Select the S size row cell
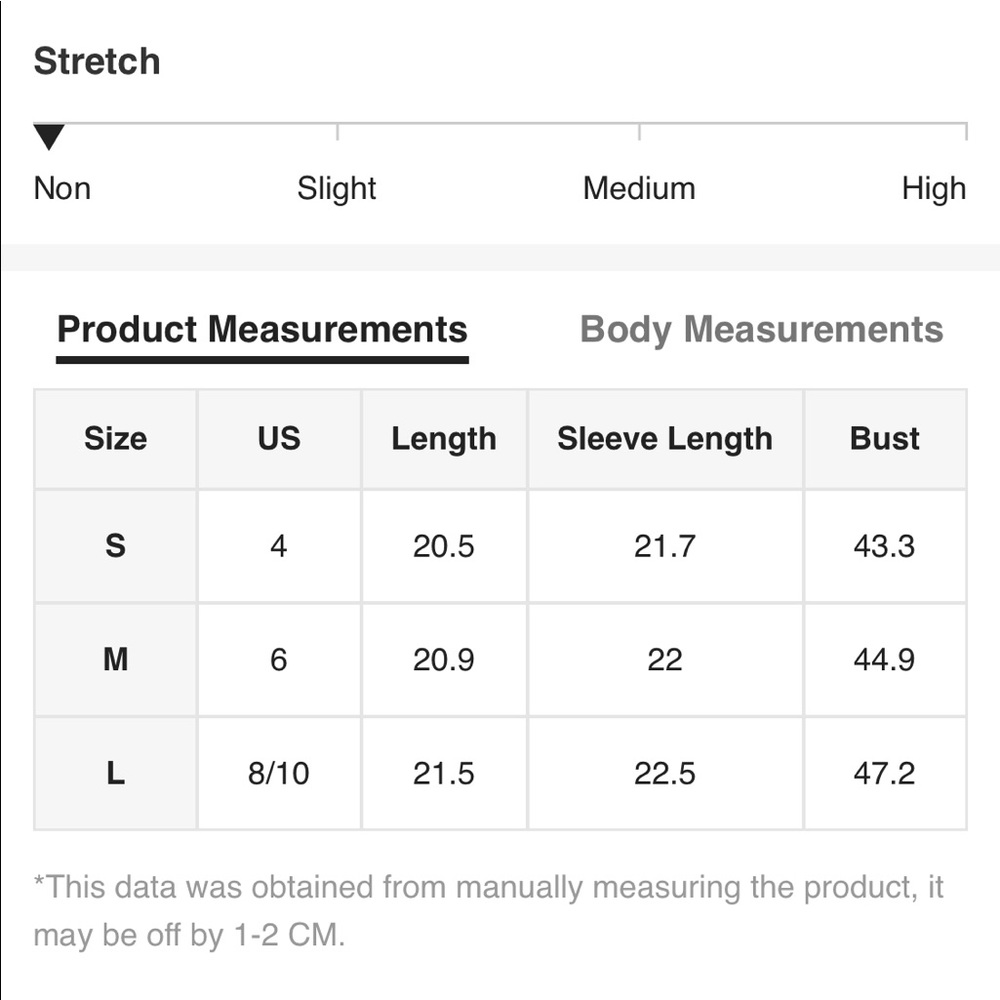1000x1000 pixels. coord(115,546)
